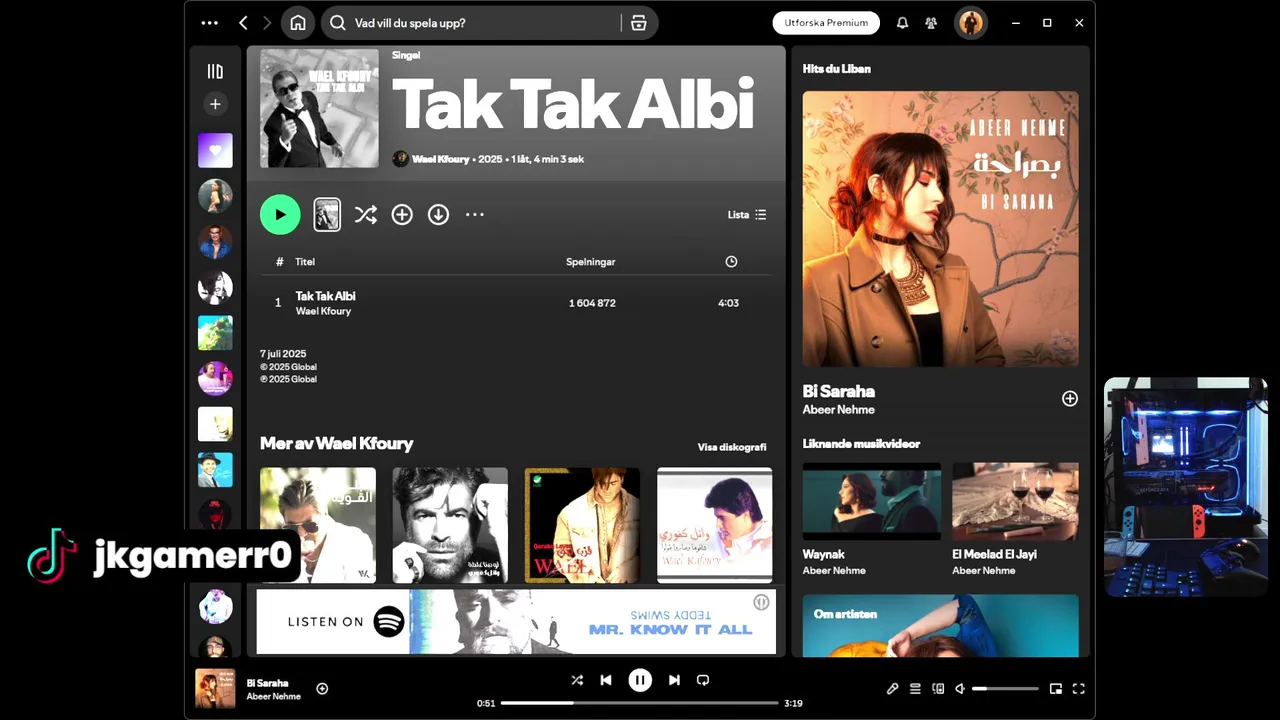Click the Tak Tak Albi cover art
Image resolution: width=1280 pixels, height=720 pixels.
coord(319,108)
